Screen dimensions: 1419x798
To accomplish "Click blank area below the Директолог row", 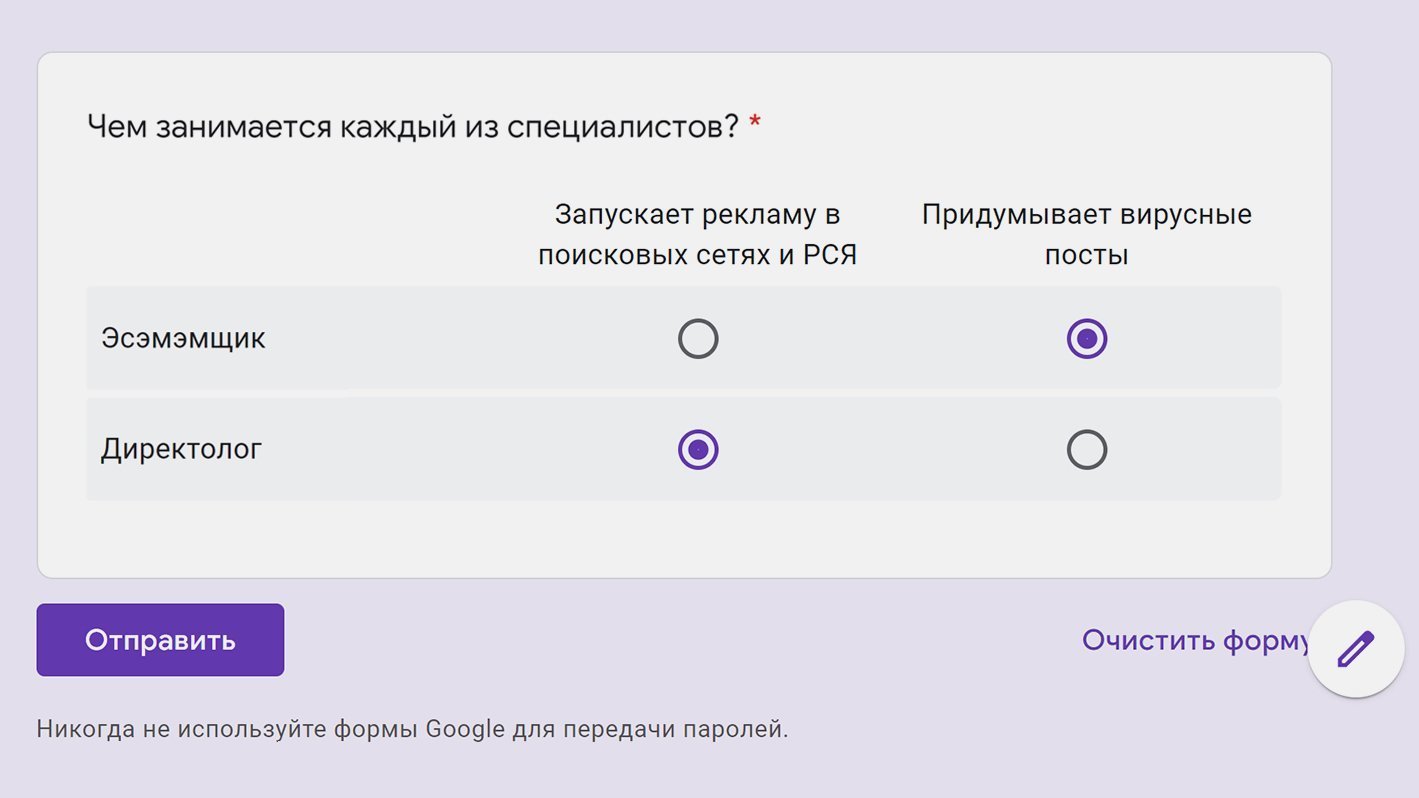I will (684, 538).
